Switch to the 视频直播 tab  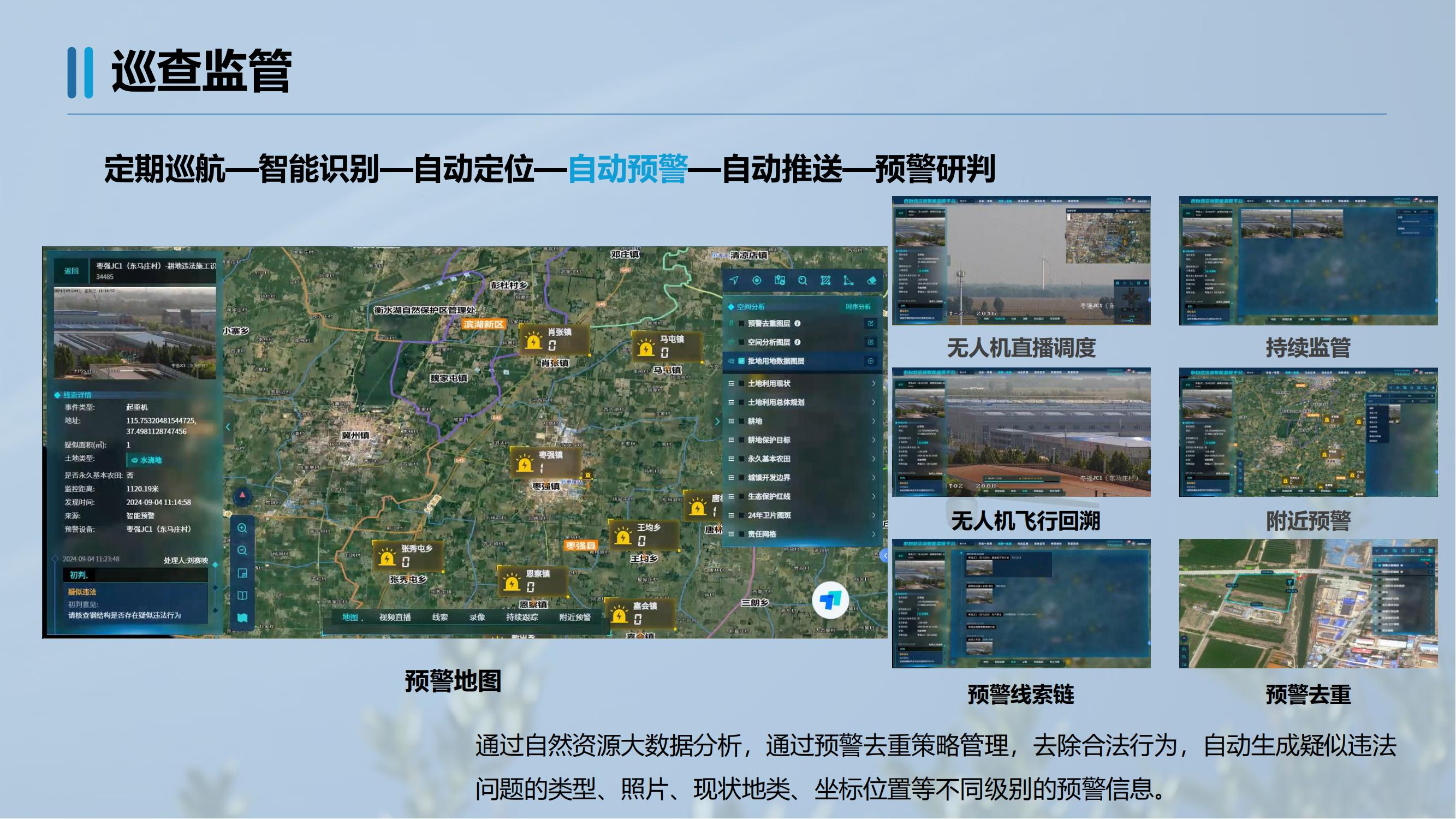click(395, 617)
